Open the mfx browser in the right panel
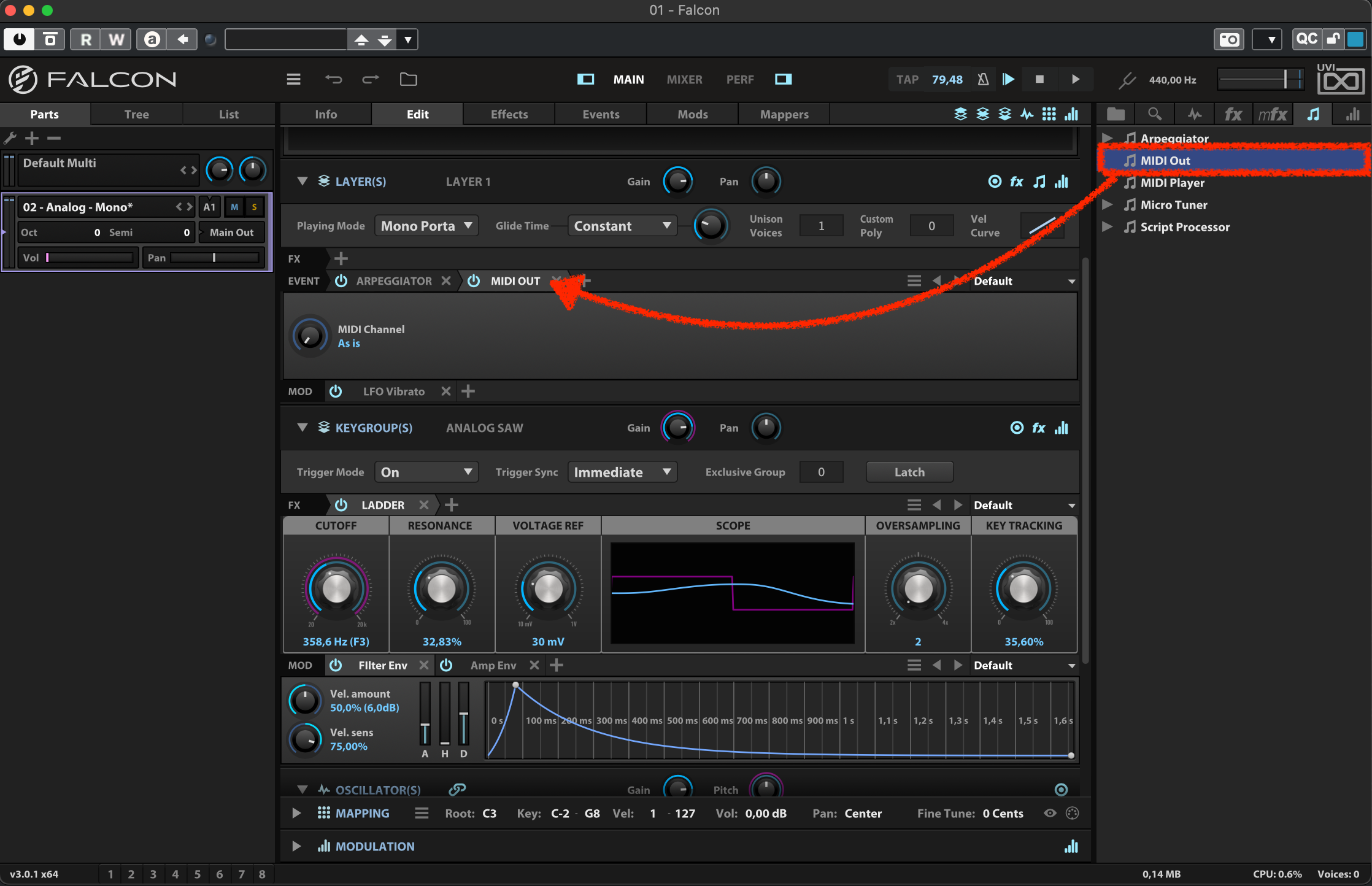This screenshot has width=1372, height=886. (1273, 114)
